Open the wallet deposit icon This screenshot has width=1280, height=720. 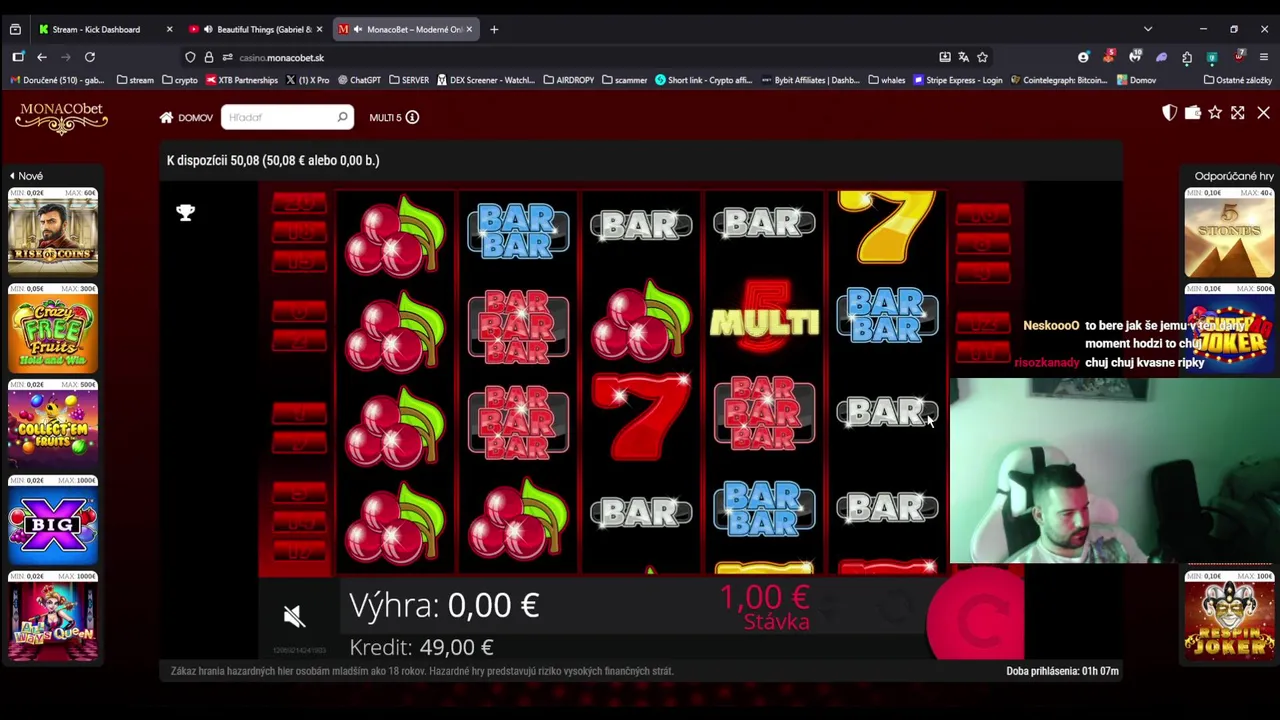tap(1192, 113)
